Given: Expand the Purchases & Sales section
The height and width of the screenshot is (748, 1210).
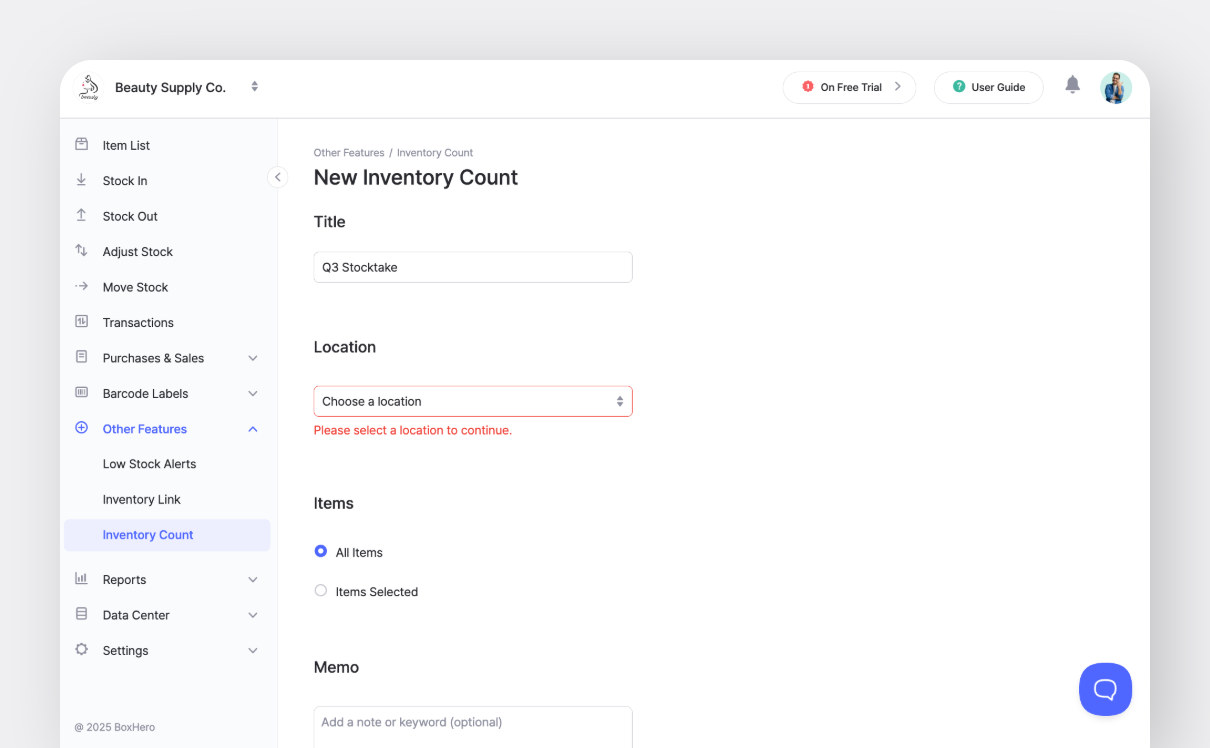Looking at the screenshot, I should coord(253,358).
